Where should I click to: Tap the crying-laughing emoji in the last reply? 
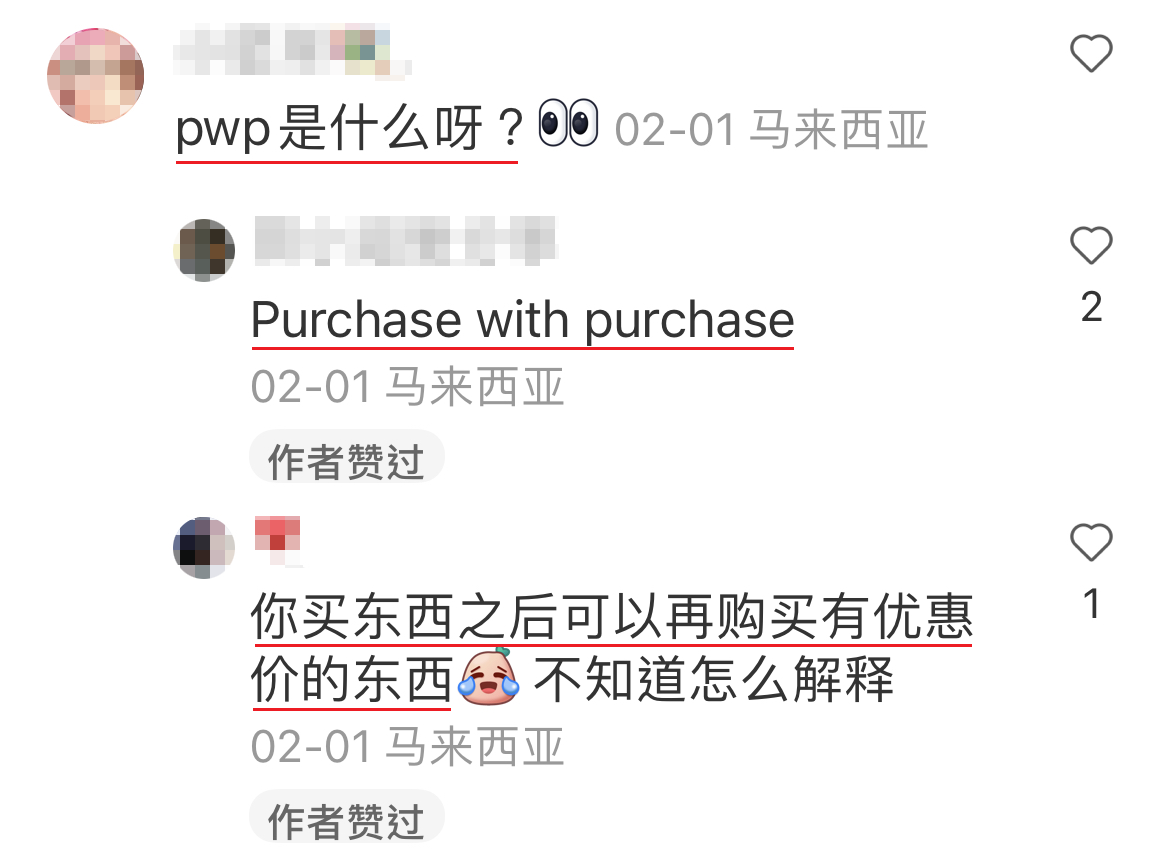click(489, 677)
